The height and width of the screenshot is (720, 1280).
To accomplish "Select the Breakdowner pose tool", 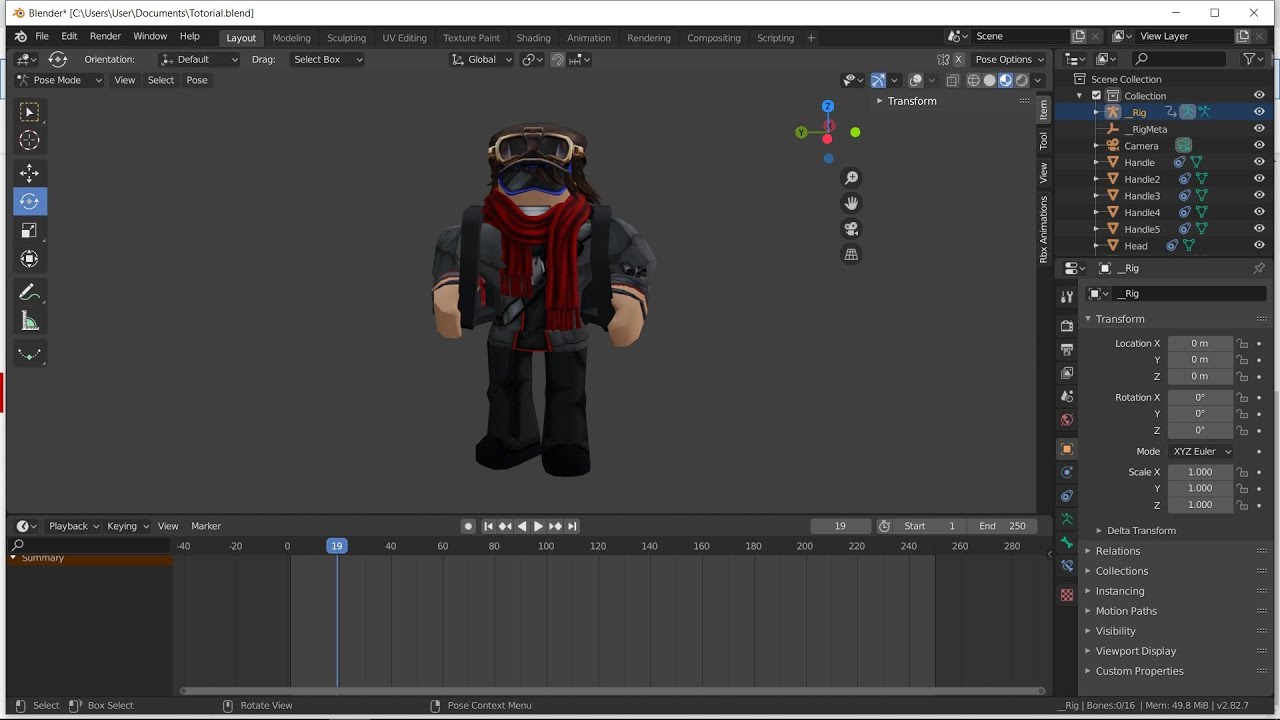I will coord(29,354).
